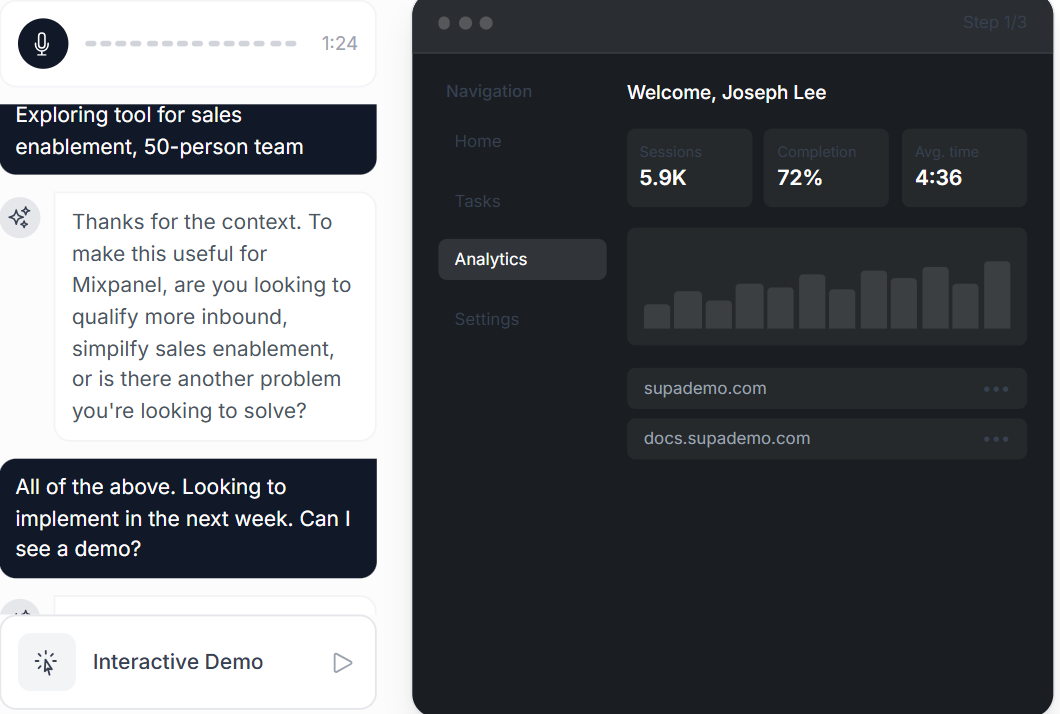Select Analytics in the navigation

coord(522,259)
